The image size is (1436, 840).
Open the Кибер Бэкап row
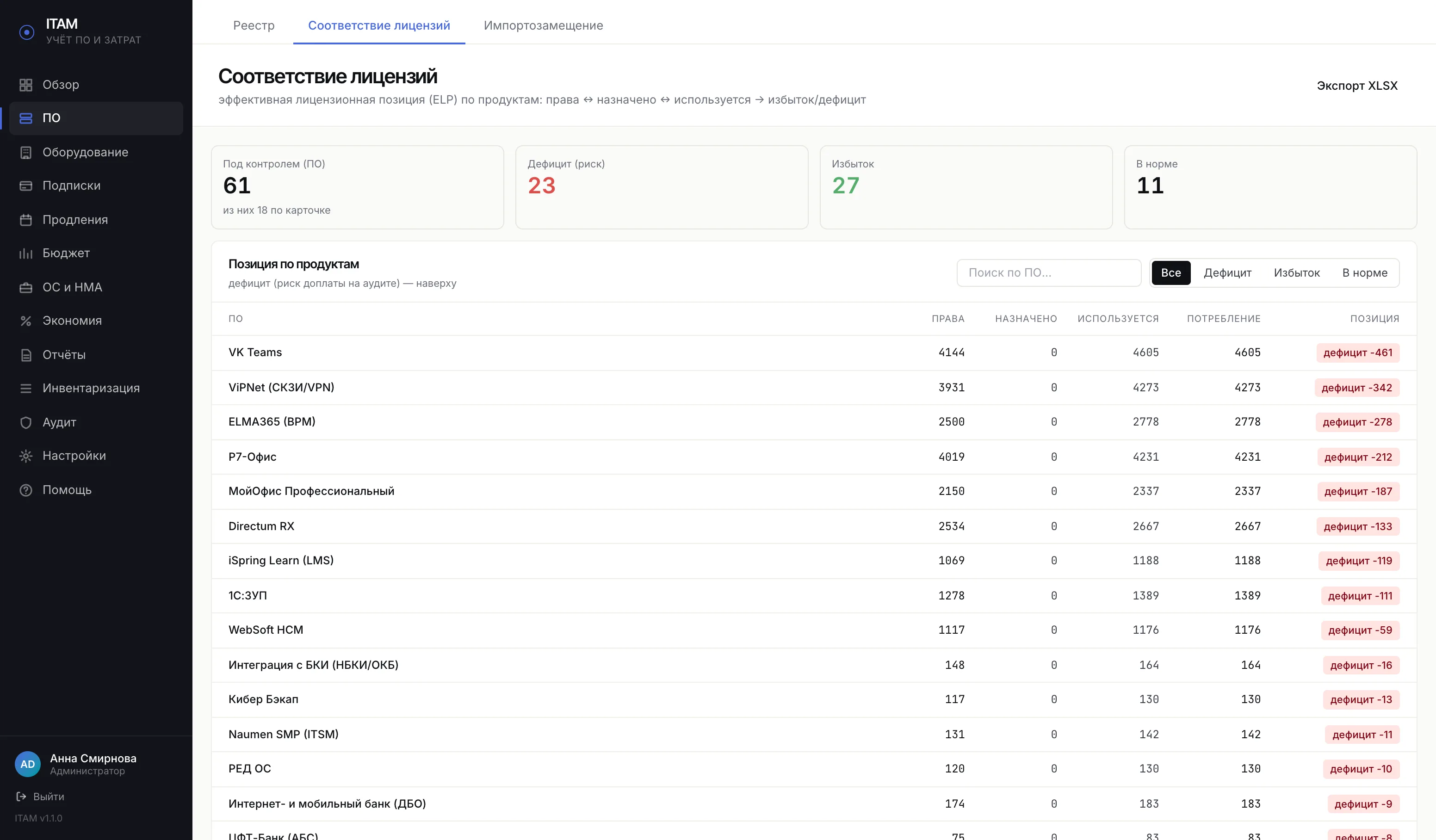click(814, 700)
